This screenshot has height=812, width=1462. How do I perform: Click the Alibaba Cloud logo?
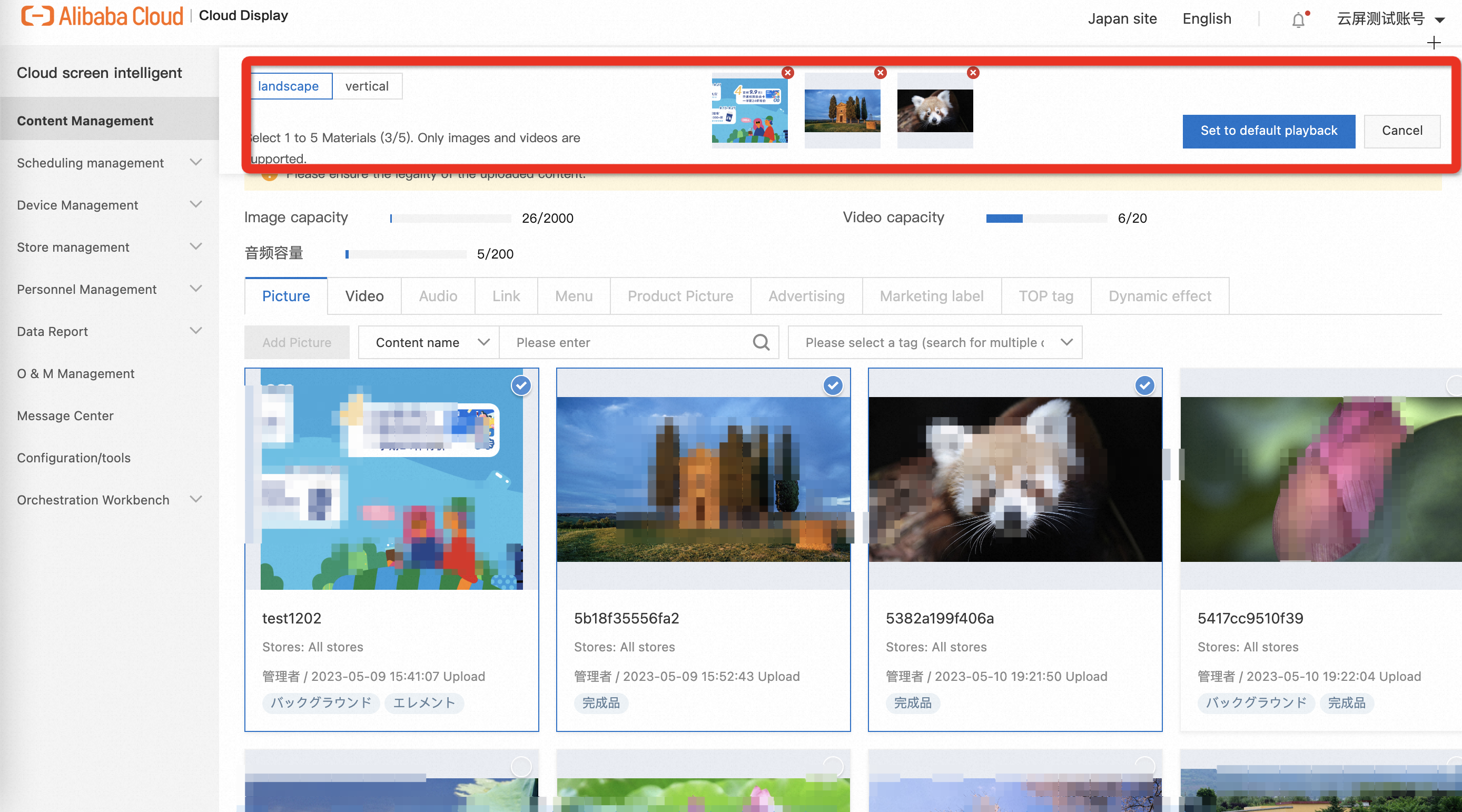(x=102, y=16)
